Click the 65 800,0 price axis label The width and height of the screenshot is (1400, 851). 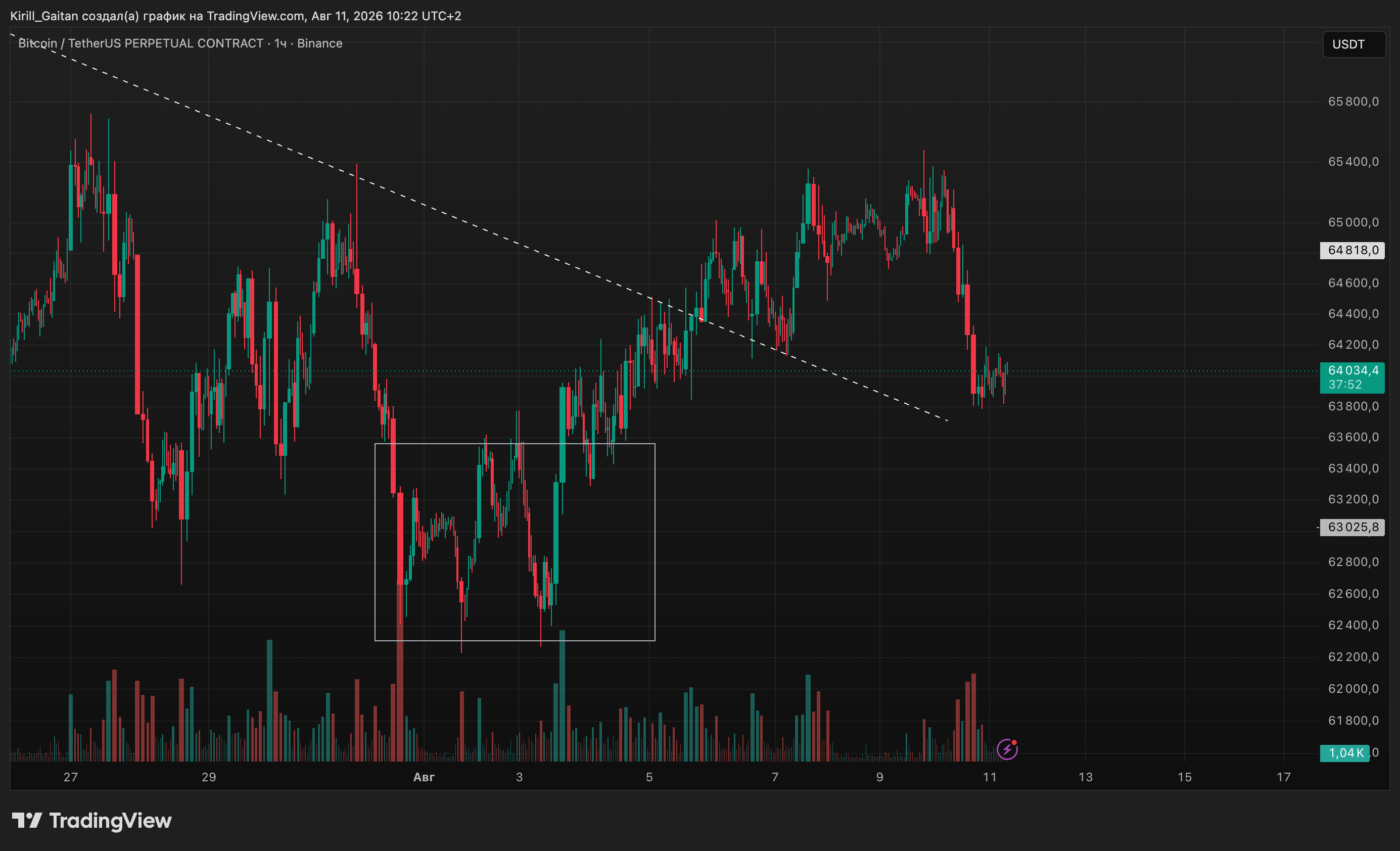click(x=1353, y=102)
